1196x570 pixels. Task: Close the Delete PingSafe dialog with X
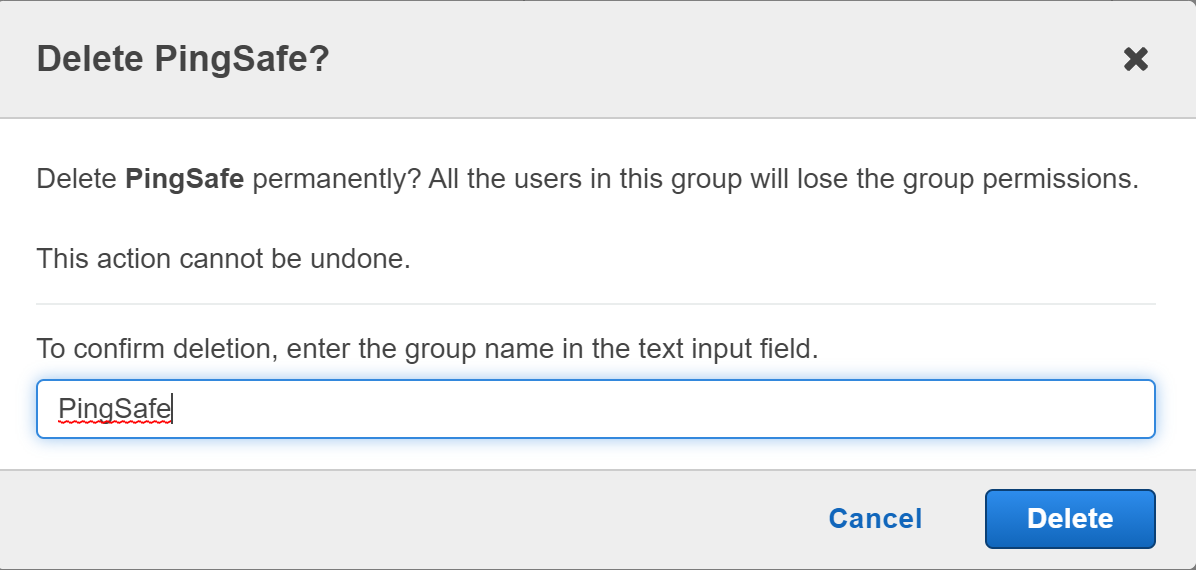(x=1135, y=60)
